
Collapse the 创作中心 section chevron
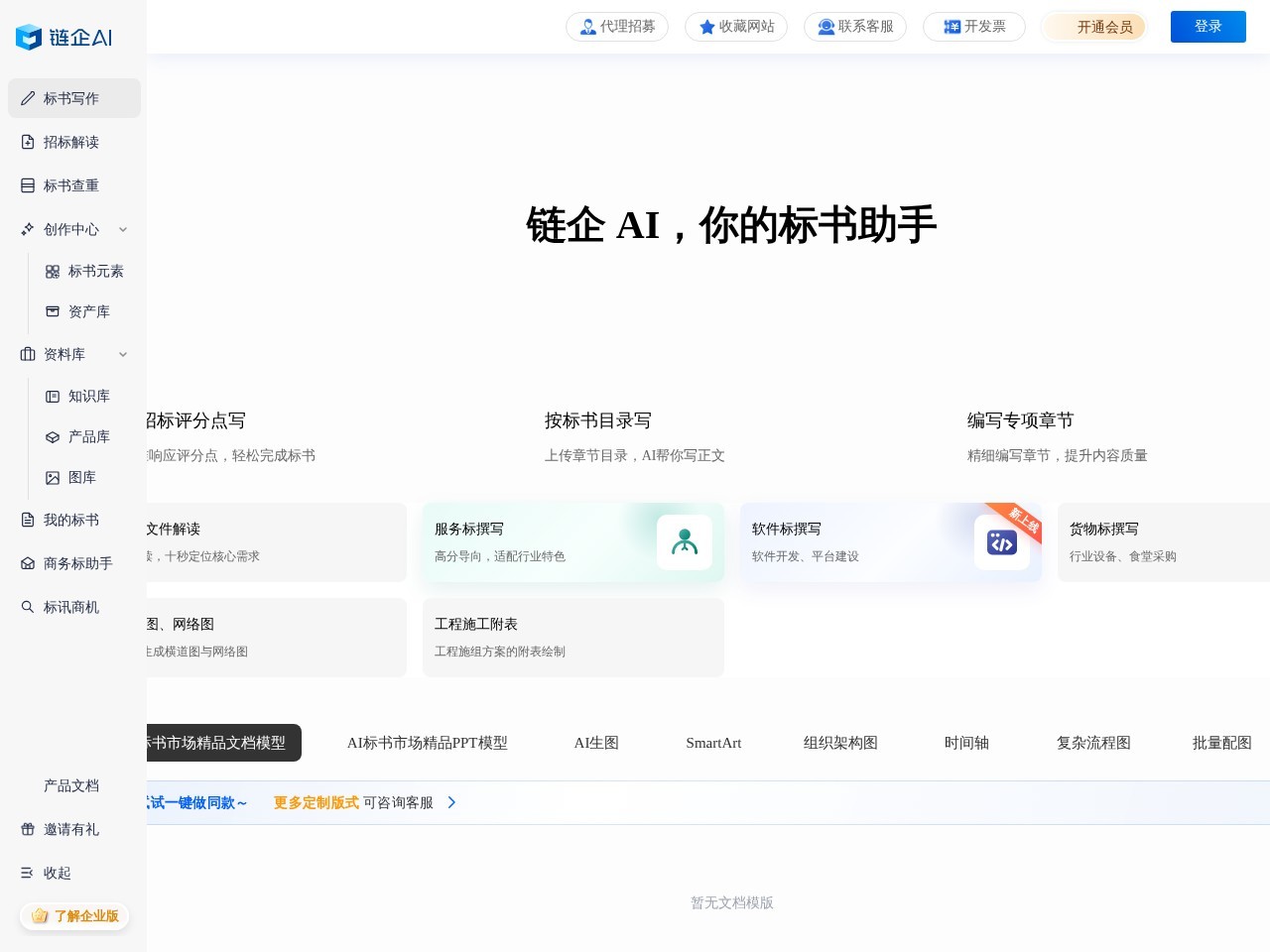point(123,229)
